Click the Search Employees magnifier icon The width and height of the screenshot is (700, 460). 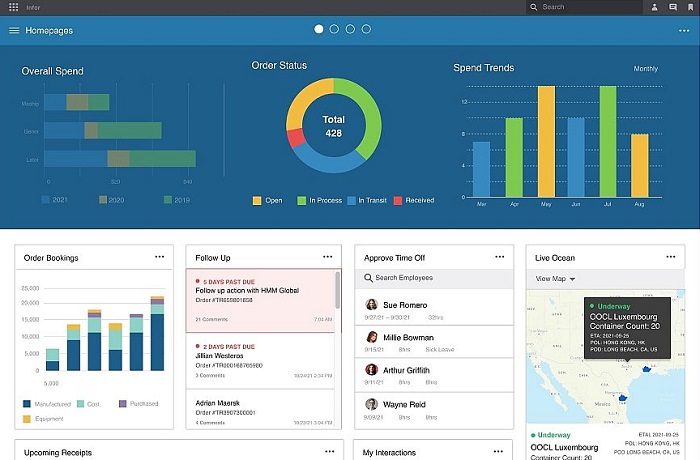[x=368, y=278]
